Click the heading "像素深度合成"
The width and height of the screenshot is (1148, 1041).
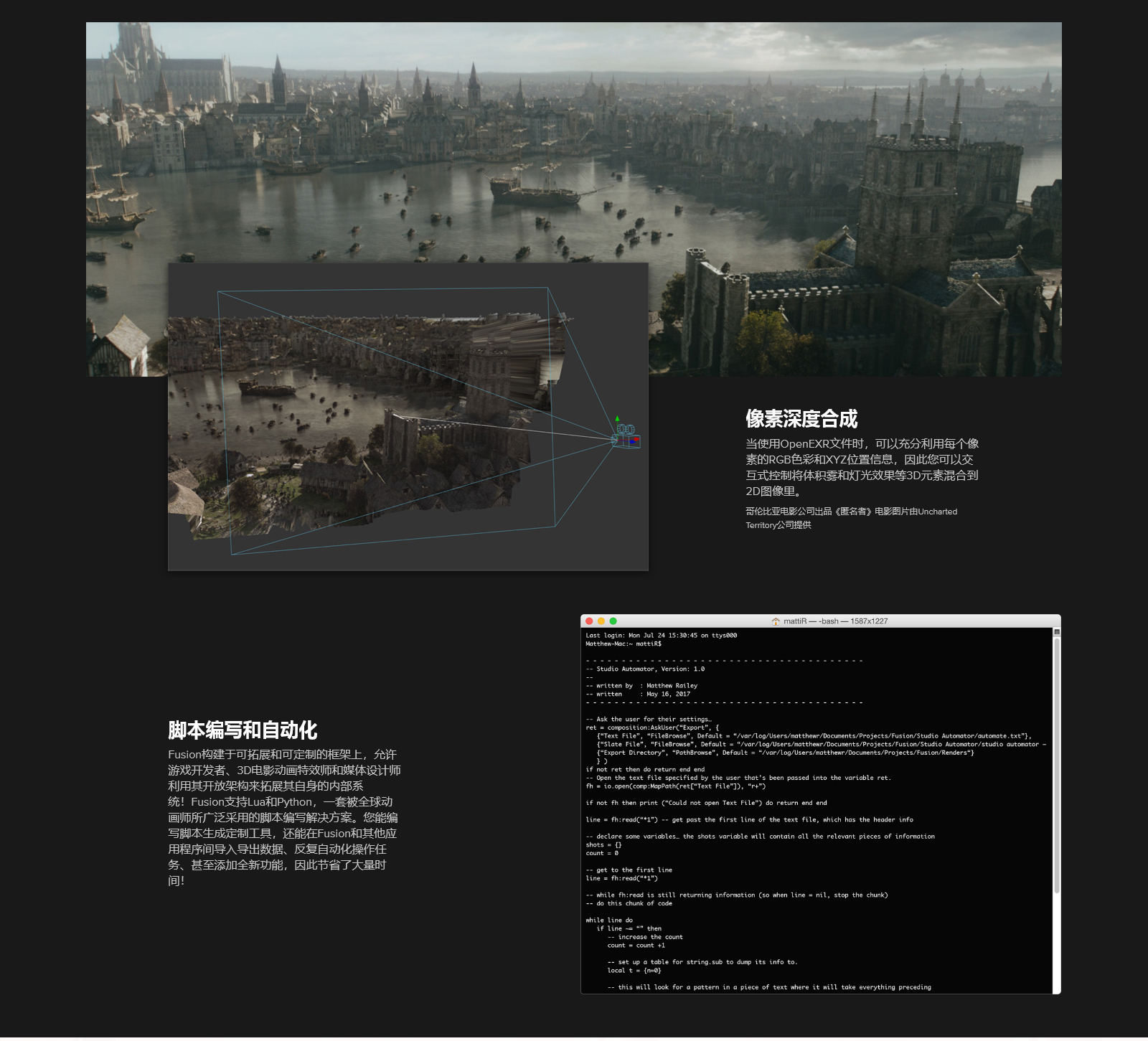[x=801, y=419]
